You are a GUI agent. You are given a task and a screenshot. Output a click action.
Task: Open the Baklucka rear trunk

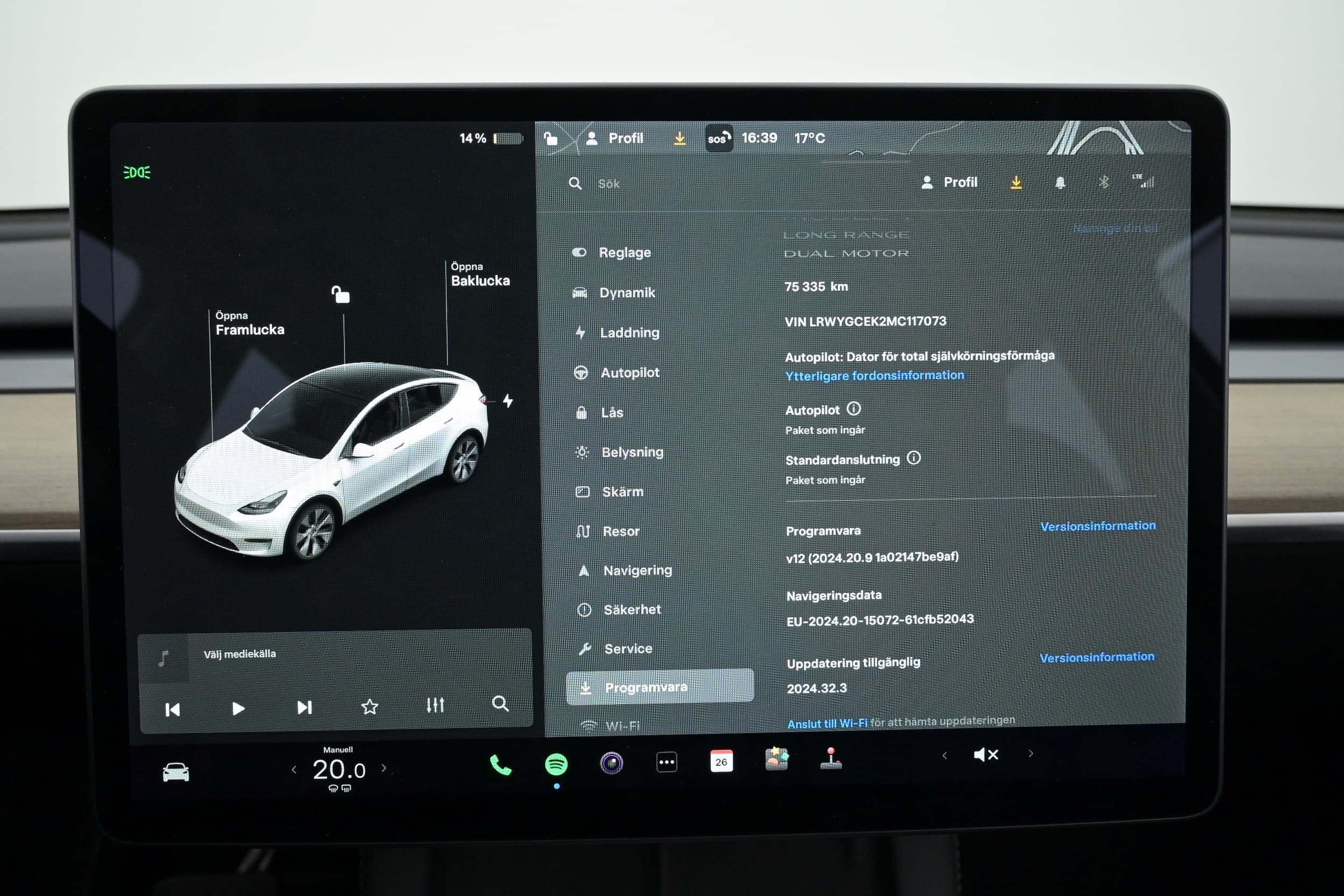click(480, 275)
